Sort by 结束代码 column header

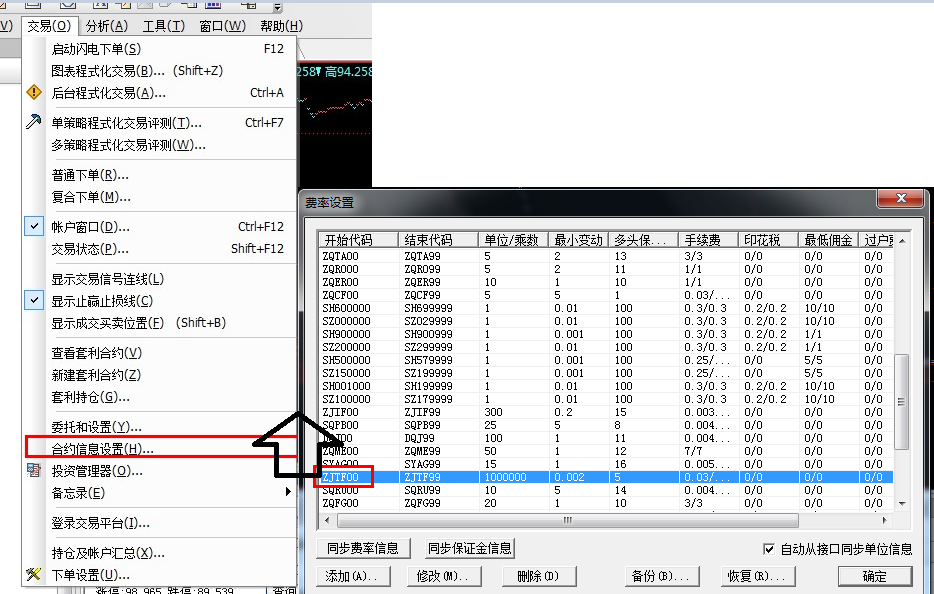pos(438,240)
